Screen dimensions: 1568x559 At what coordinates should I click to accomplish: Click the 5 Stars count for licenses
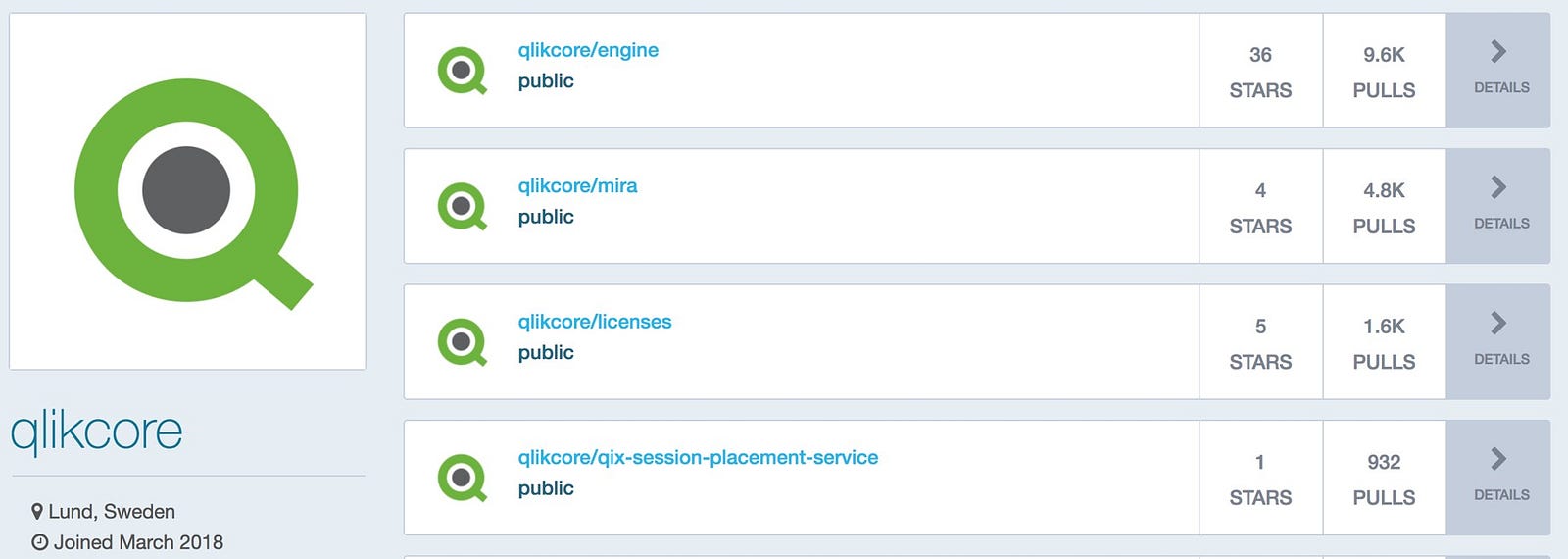coord(1260,327)
